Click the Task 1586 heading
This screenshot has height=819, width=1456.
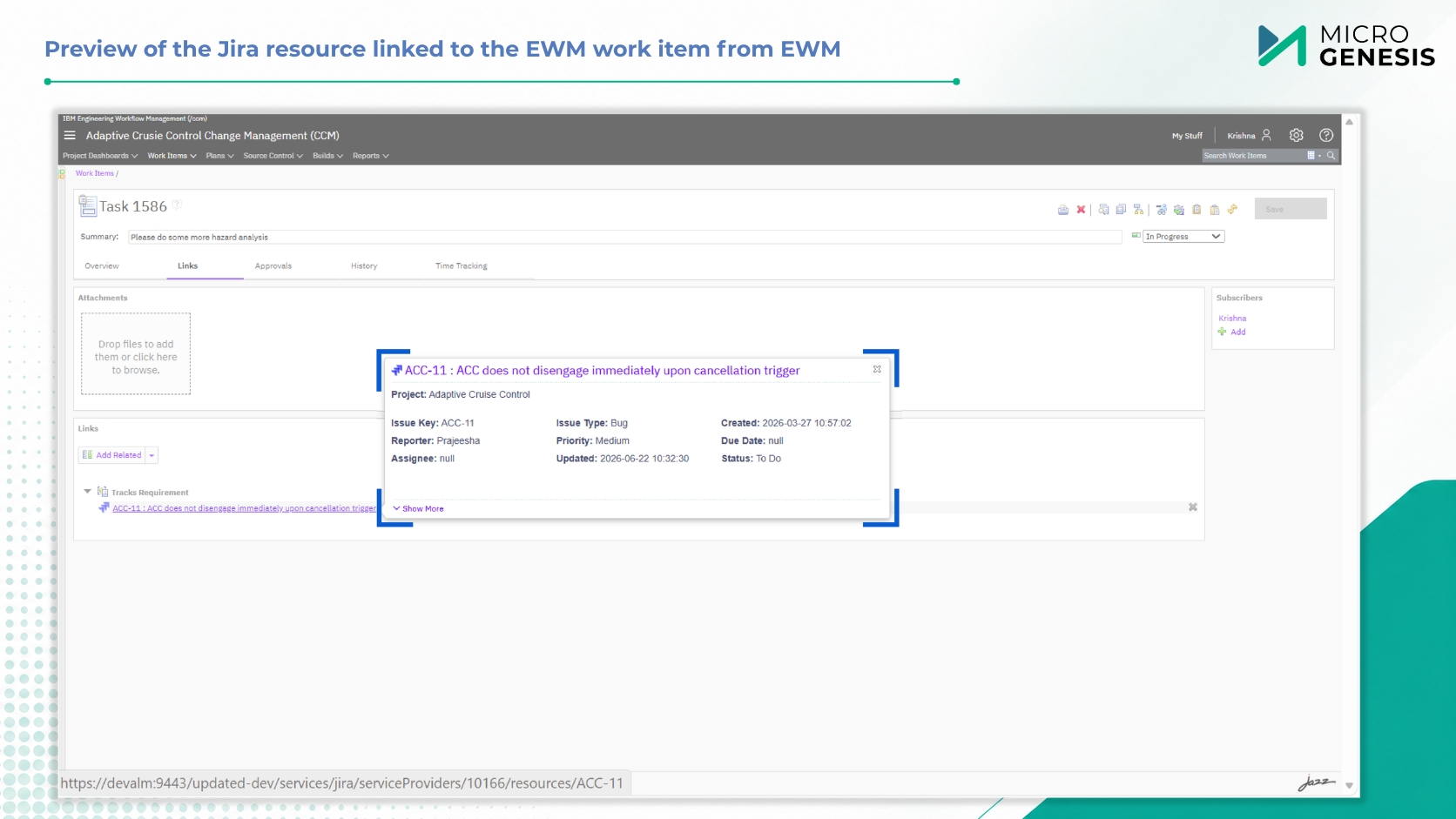coord(133,206)
